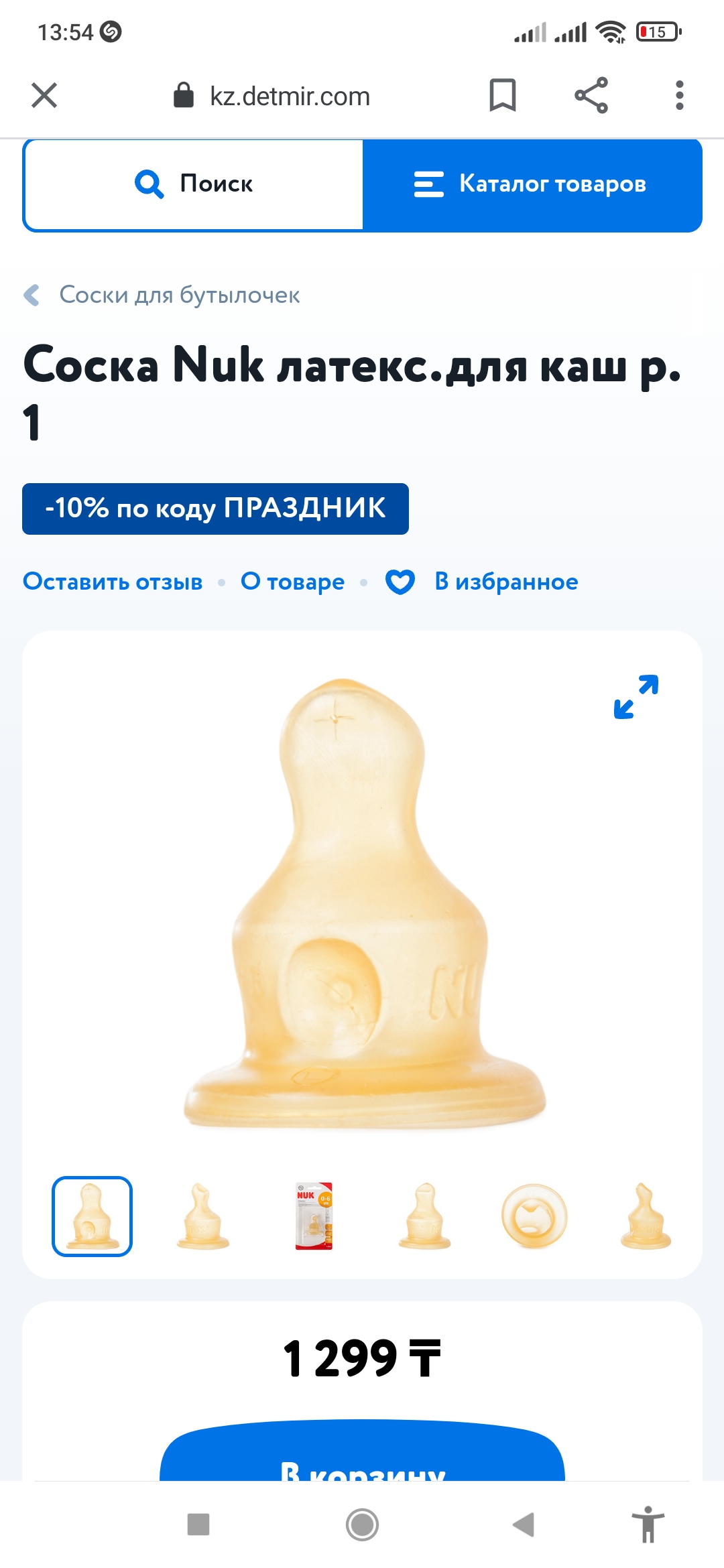The height and width of the screenshot is (1568, 724).
Task: Tap the padlock site security icon
Action: 183,96
